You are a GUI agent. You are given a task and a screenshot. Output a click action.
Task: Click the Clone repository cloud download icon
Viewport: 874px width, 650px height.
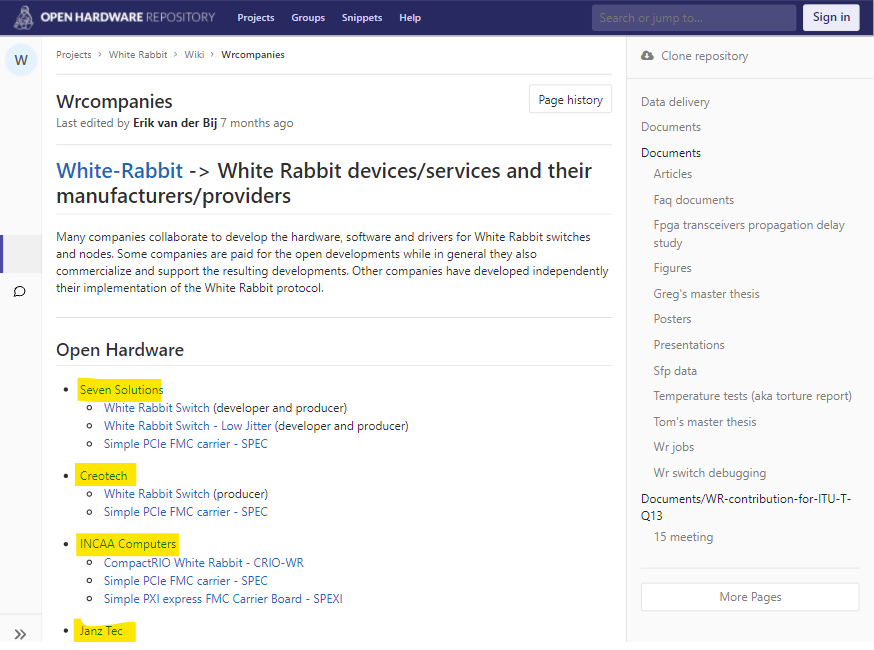tap(647, 56)
